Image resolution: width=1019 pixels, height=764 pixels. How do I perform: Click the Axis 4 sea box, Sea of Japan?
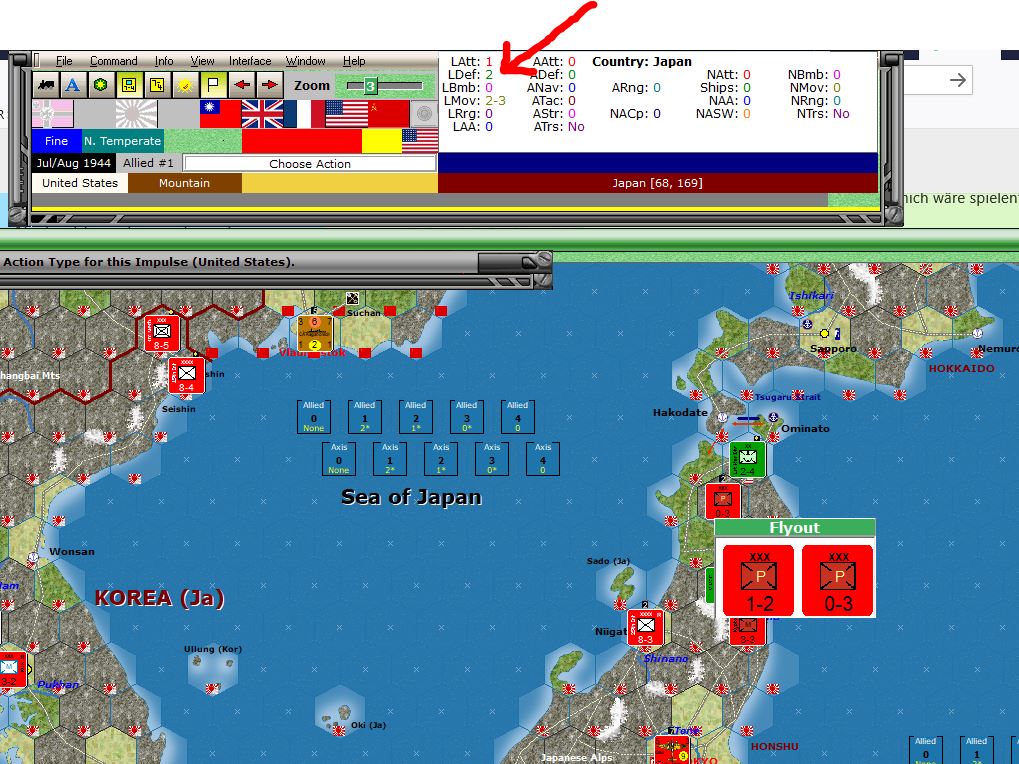click(x=543, y=459)
